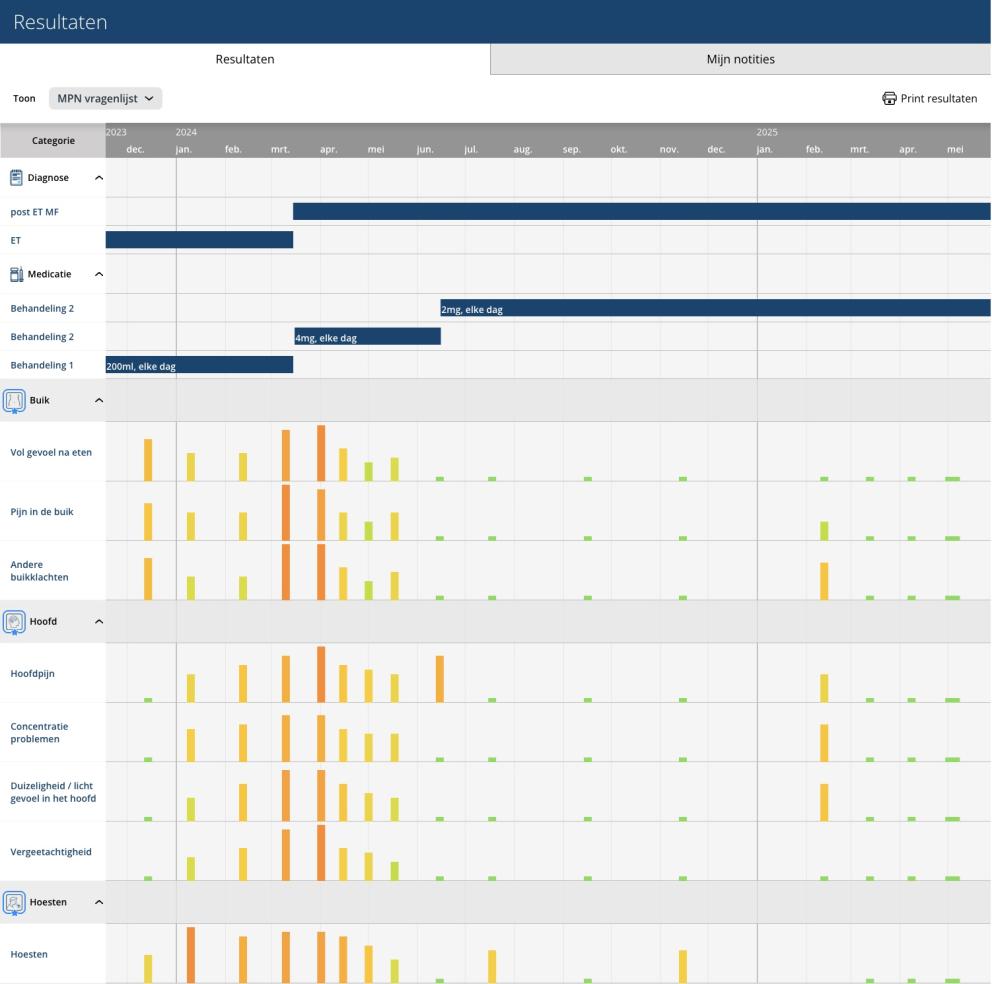Collapse the Diagnose section chevron
Viewport: 992px width, 984px height.
(99, 178)
